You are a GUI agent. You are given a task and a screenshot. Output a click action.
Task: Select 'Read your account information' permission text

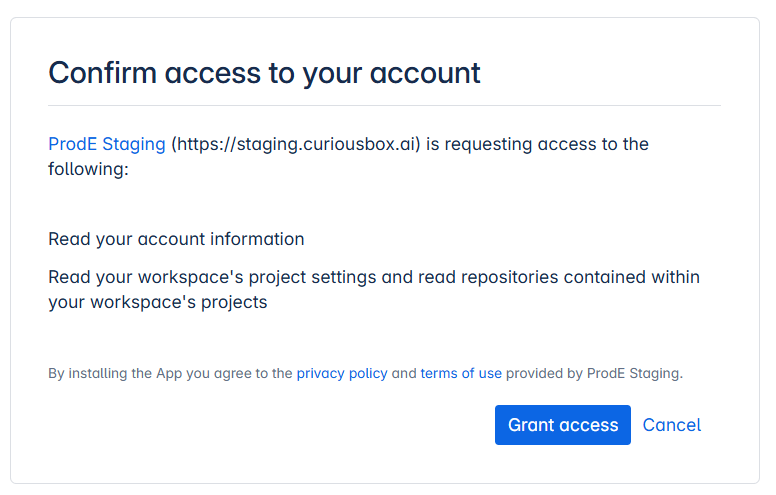click(x=176, y=239)
